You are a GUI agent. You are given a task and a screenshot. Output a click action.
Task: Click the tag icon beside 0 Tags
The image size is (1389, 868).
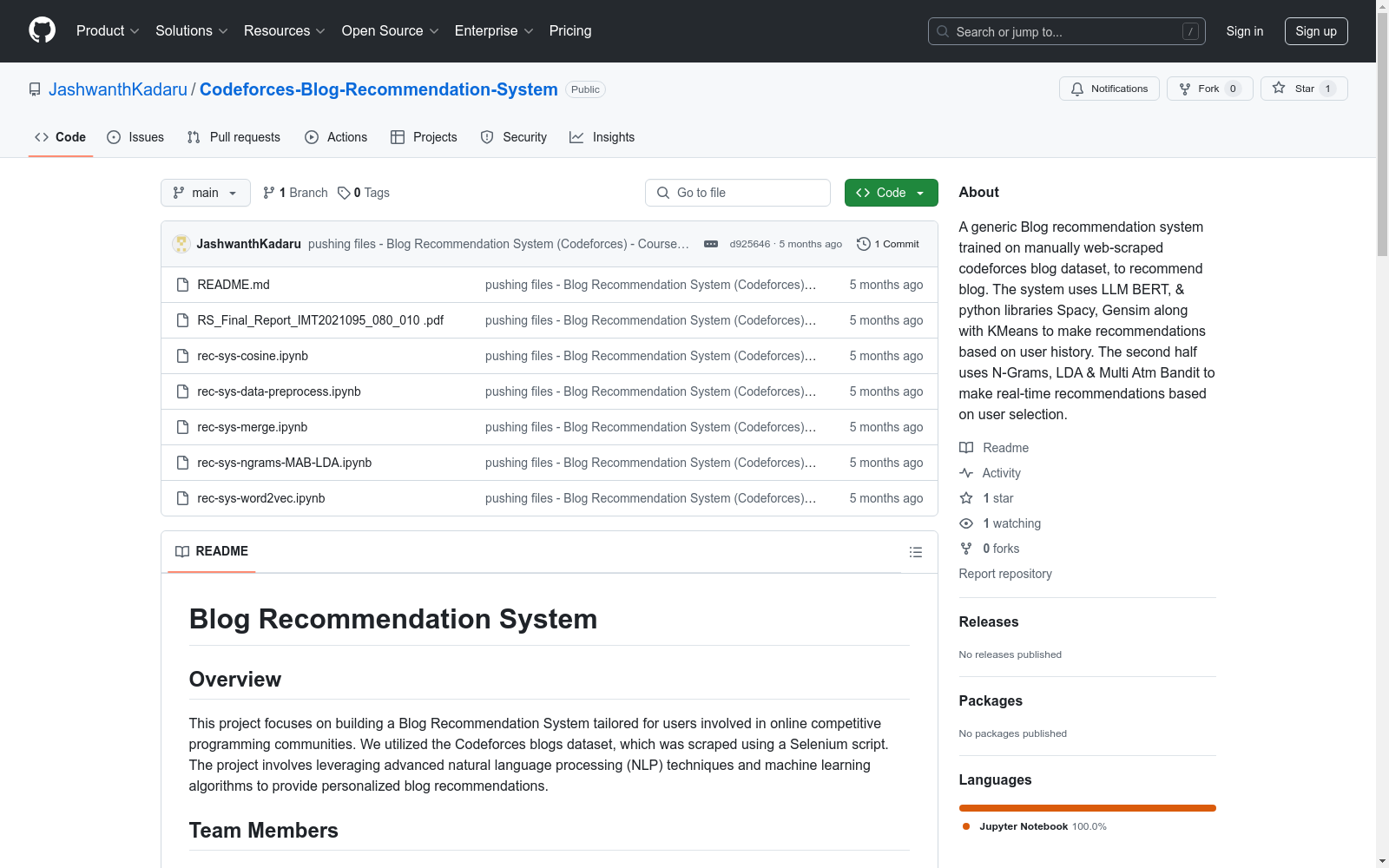344,193
